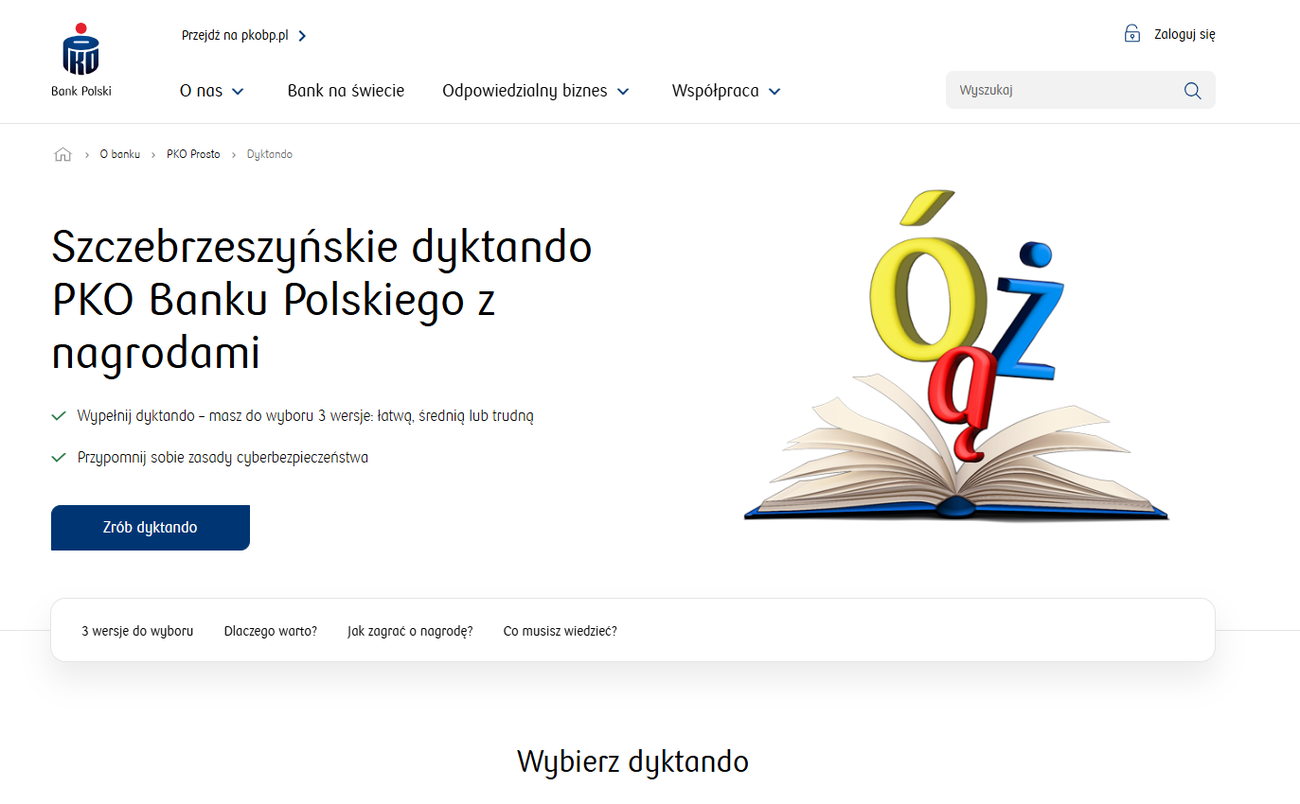1300x804 pixels.
Task: Click the open book letters illustration
Action: click(x=956, y=355)
